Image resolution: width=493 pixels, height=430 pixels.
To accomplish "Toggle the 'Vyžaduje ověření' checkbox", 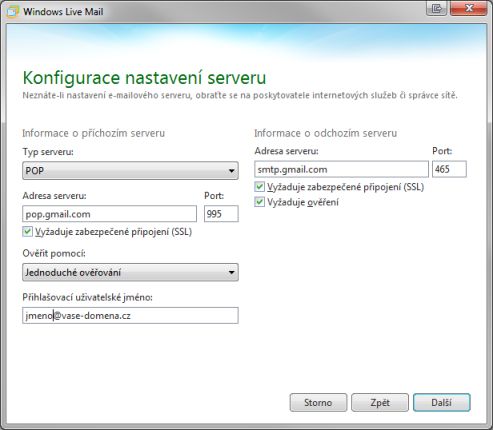I will [x=259, y=202].
